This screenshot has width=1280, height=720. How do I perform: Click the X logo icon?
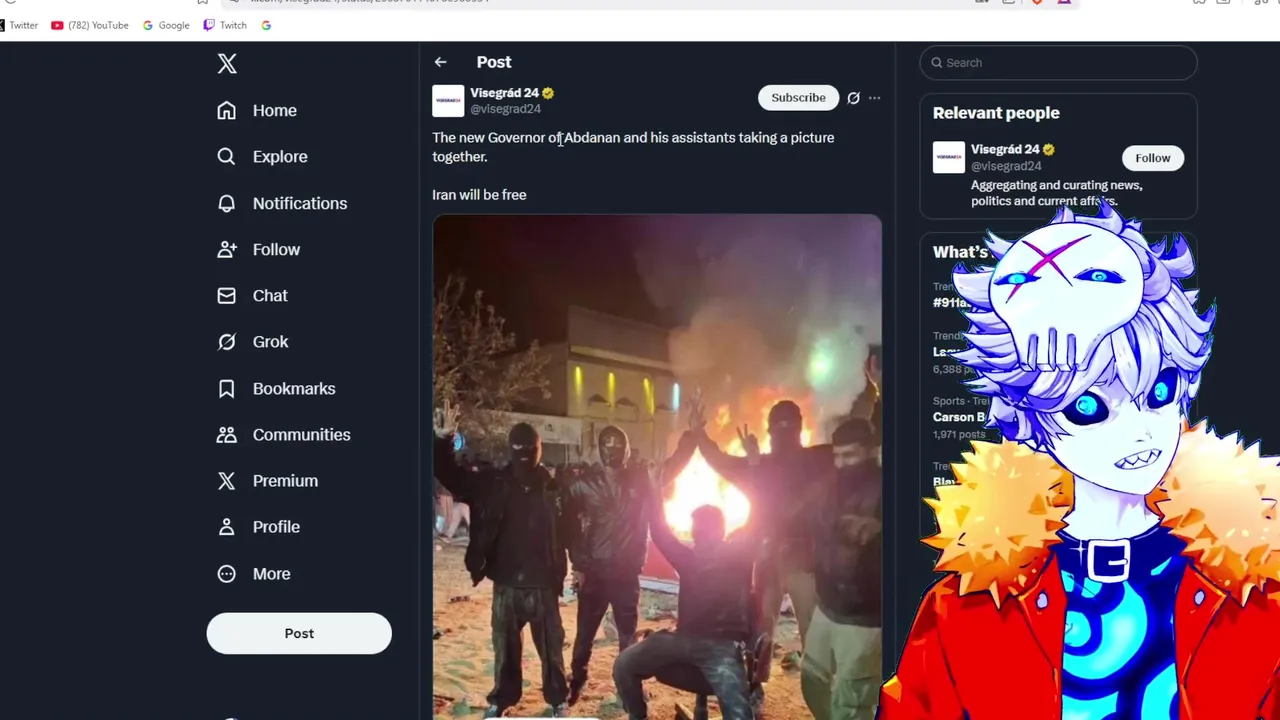click(227, 64)
